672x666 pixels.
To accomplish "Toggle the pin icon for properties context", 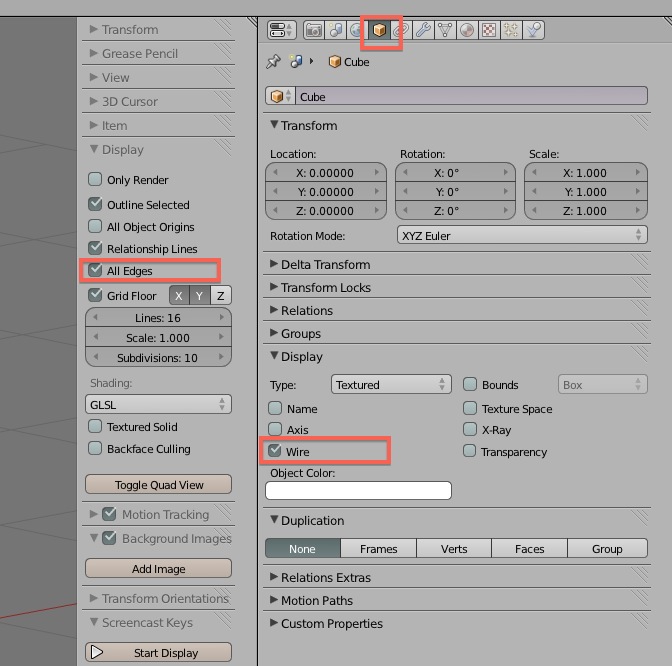I will [x=273, y=62].
